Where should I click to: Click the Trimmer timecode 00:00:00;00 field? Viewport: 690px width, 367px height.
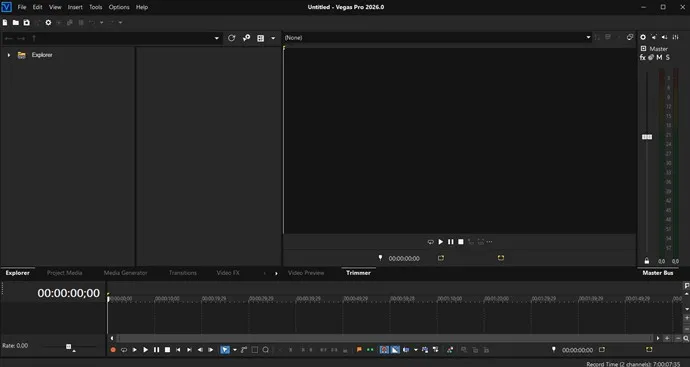pyautogui.click(x=404, y=258)
